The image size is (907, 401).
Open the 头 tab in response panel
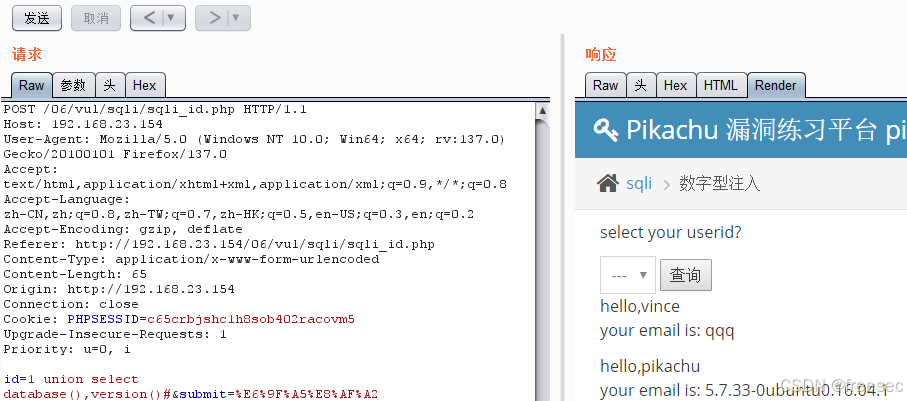point(641,86)
